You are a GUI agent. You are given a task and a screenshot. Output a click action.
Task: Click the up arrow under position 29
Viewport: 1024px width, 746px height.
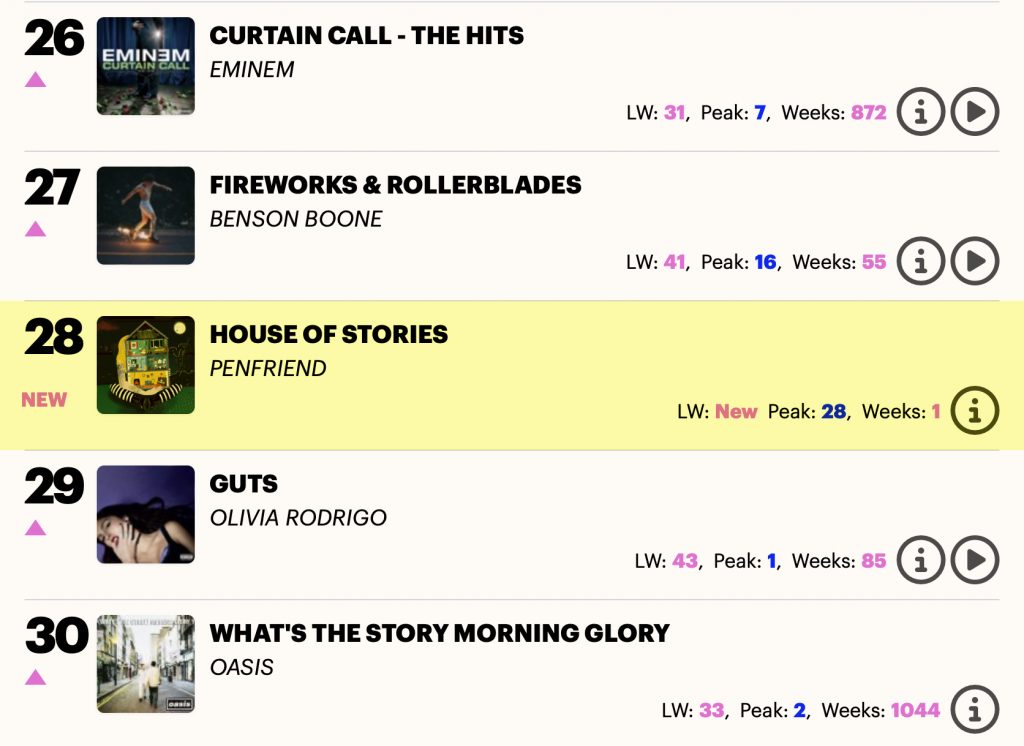point(35,528)
